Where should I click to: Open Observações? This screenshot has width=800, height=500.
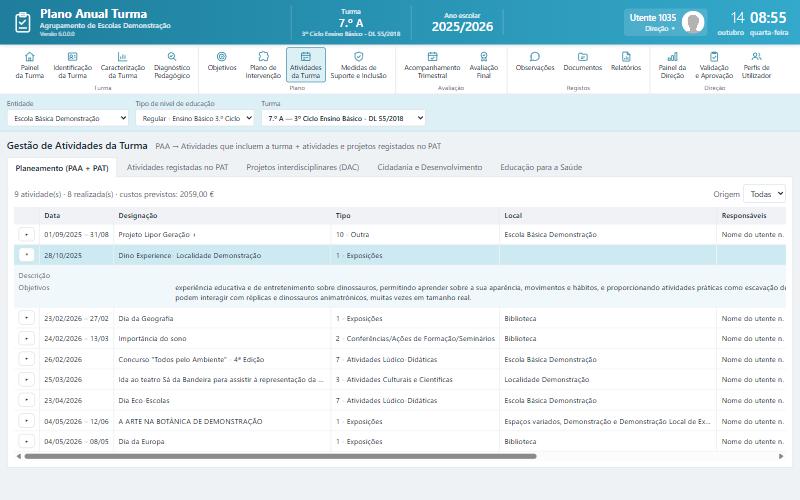coord(535,61)
